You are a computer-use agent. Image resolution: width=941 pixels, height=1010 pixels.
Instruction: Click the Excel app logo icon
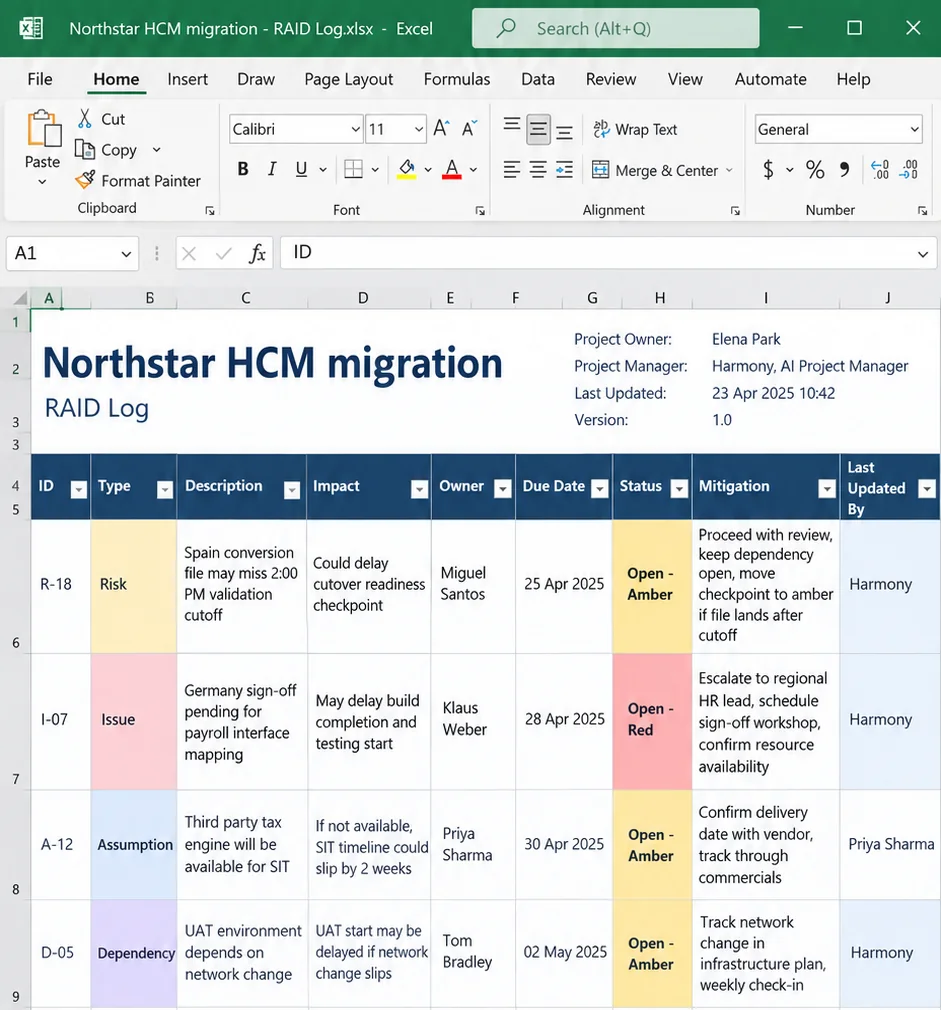pyautogui.click(x=31, y=28)
